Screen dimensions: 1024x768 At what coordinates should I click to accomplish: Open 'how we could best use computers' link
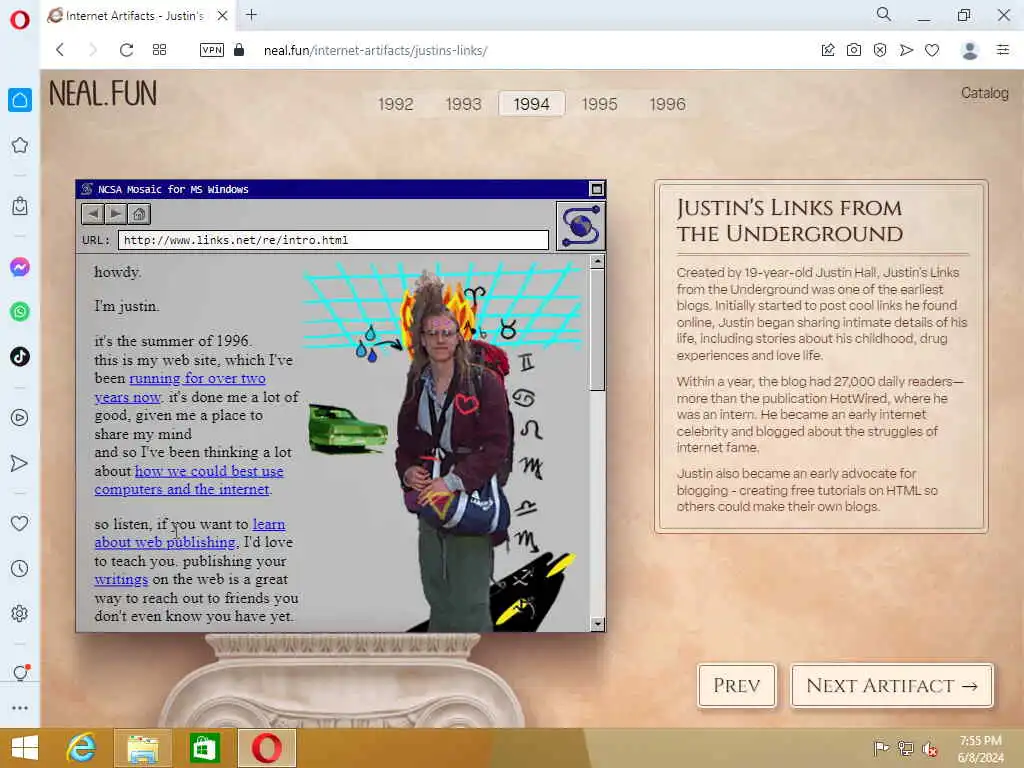[189, 480]
